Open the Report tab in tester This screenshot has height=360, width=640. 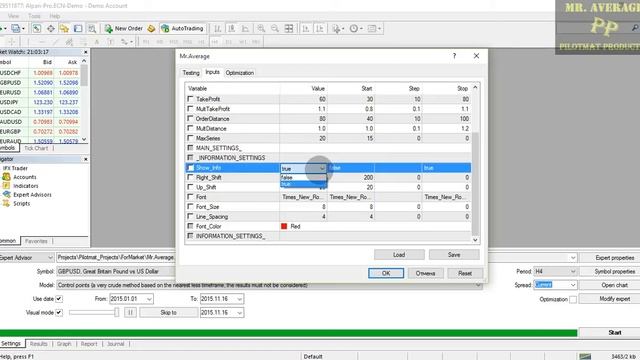tap(89, 344)
